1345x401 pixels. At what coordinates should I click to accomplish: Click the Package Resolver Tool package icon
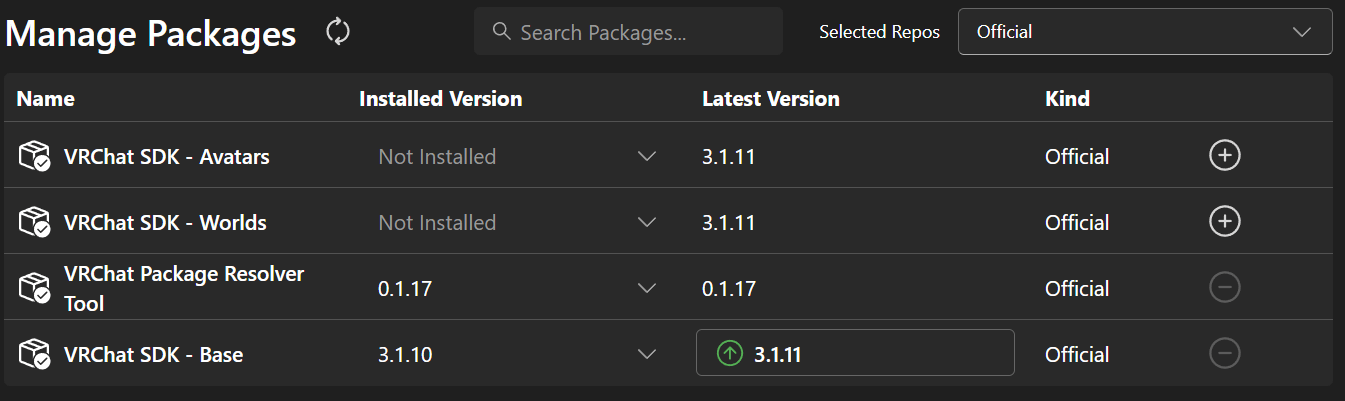coord(34,288)
